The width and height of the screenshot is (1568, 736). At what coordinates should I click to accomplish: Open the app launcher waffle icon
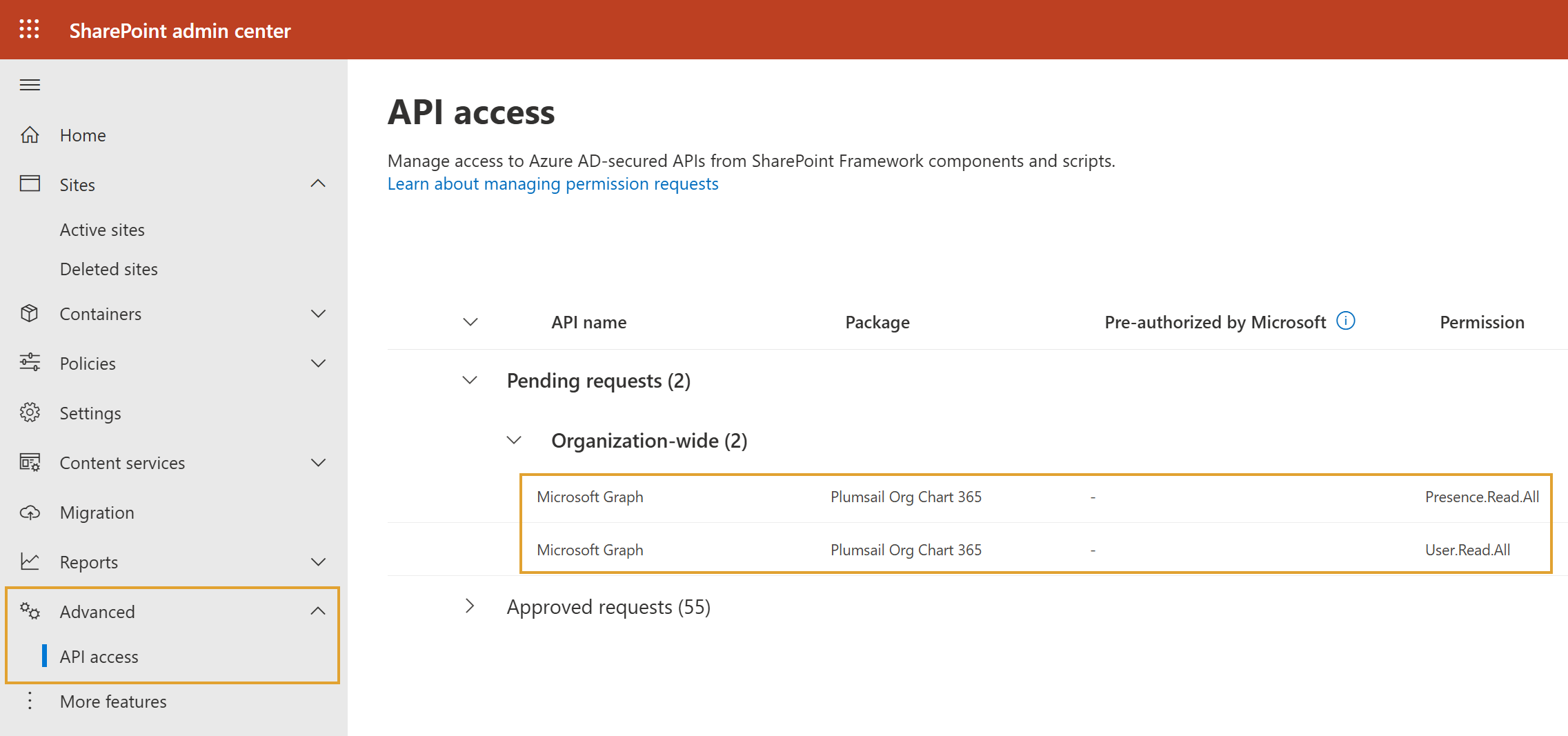pyautogui.click(x=29, y=29)
